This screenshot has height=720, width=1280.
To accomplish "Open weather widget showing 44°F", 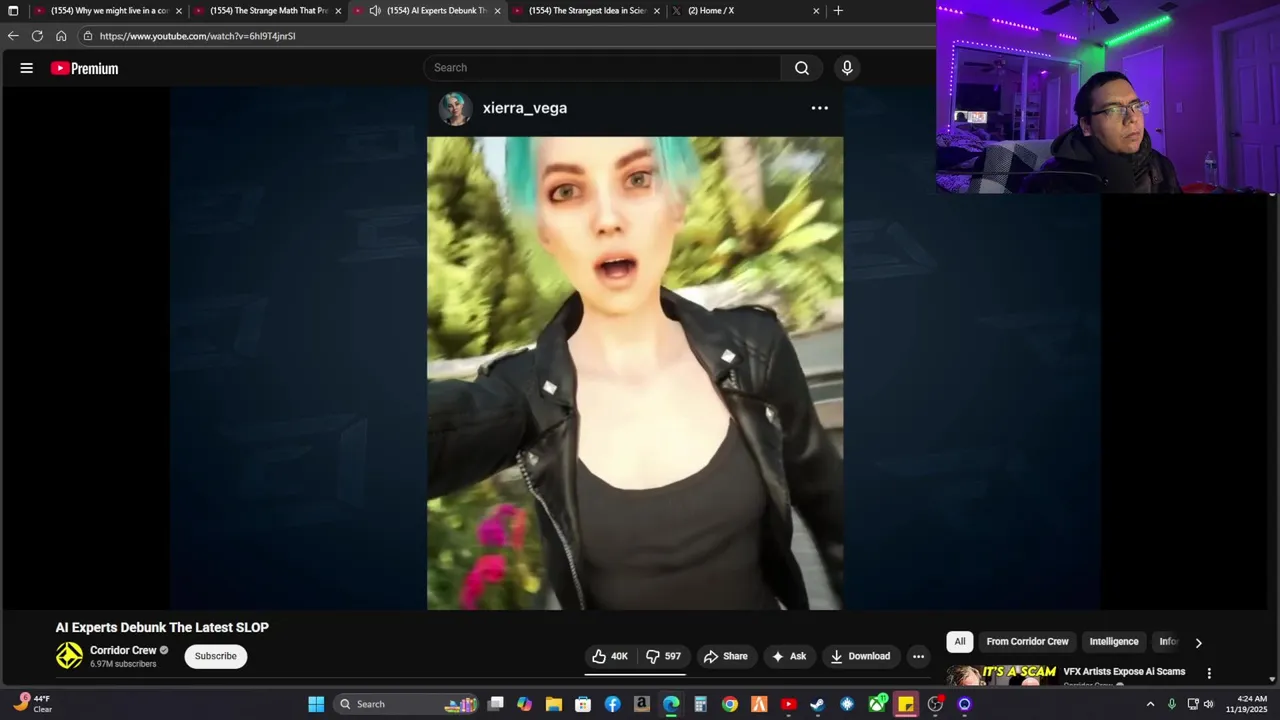I will 32,704.
